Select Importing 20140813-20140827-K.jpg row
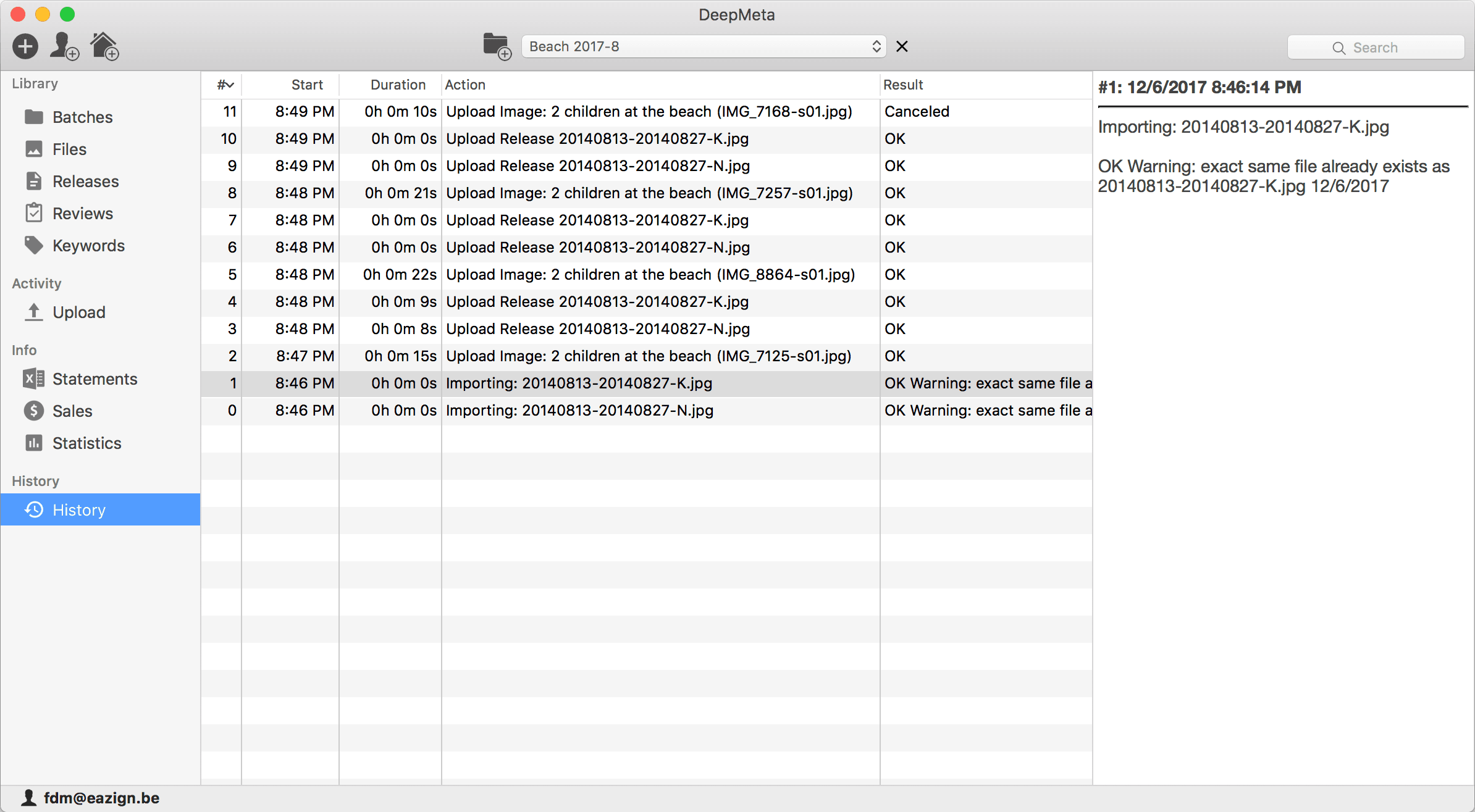Viewport: 1475px width, 812px height. pyautogui.click(x=647, y=383)
